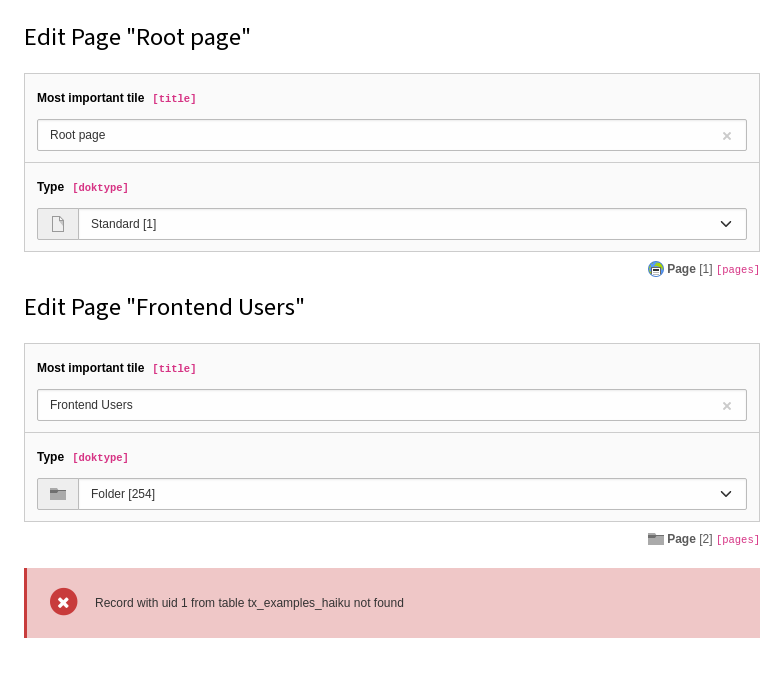Open the Standard [1] type dropdown

point(400,224)
